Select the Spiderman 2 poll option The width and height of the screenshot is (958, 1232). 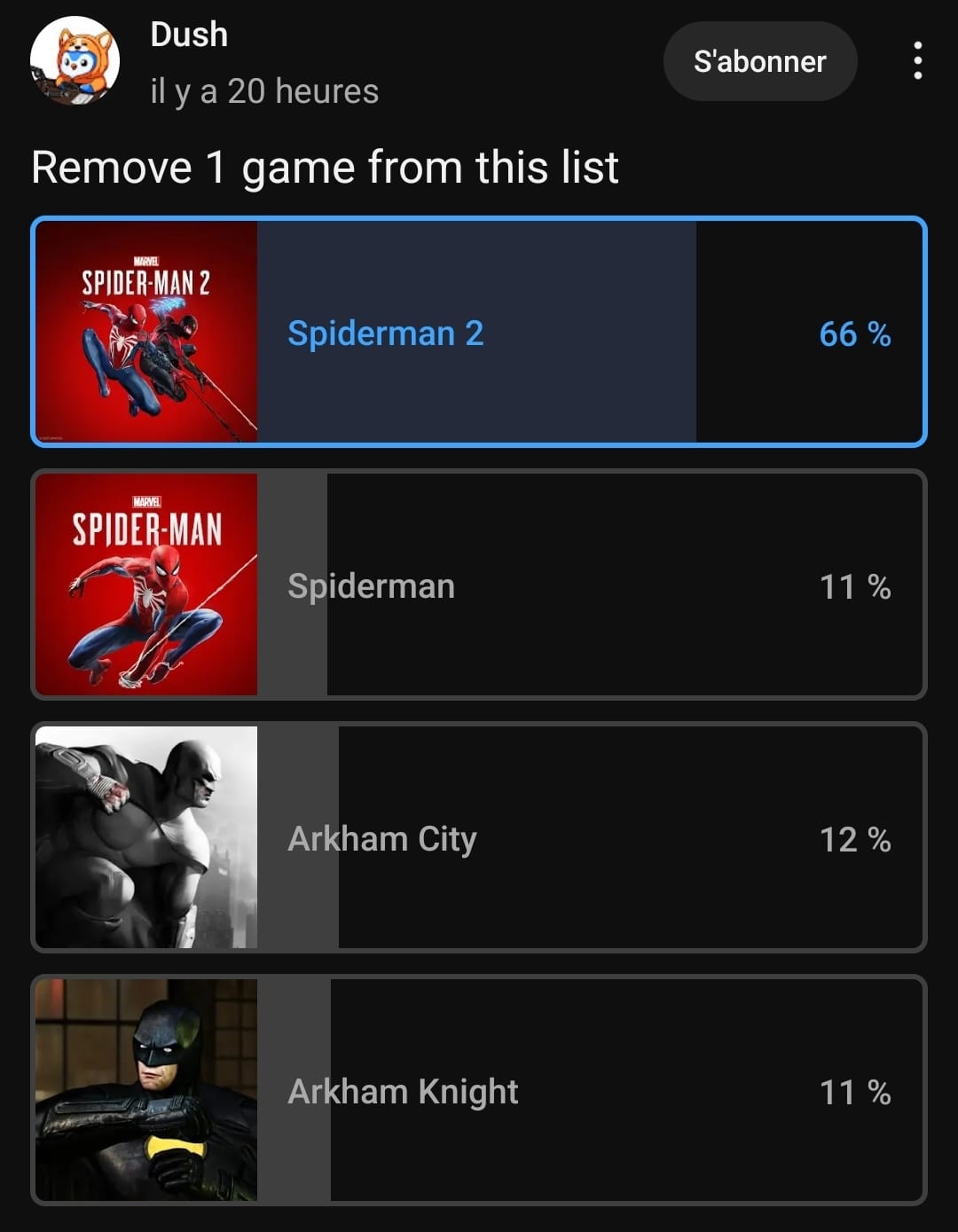pyautogui.click(x=479, y=332)
